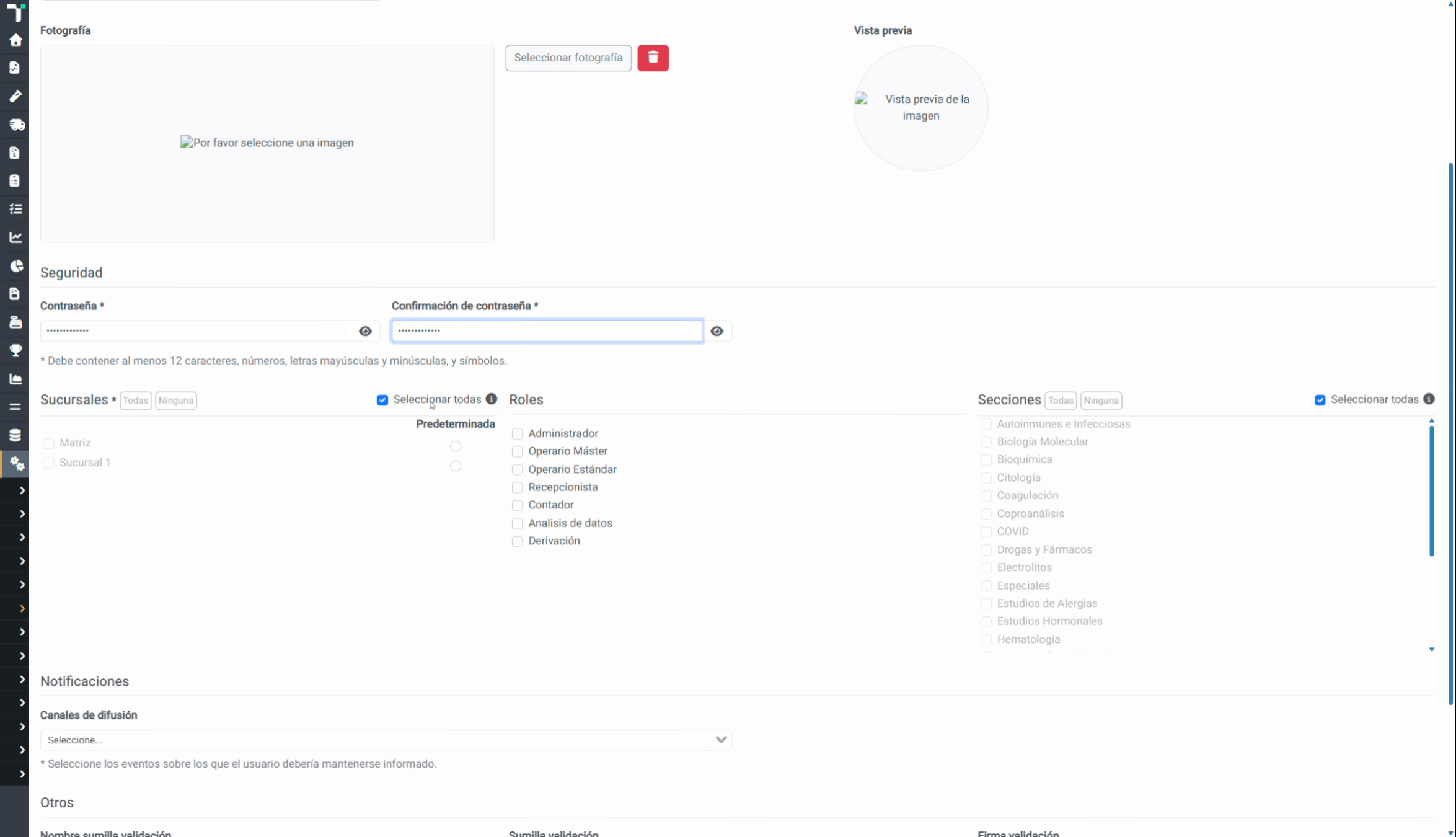Click the COVID section label

(1012, 531)
